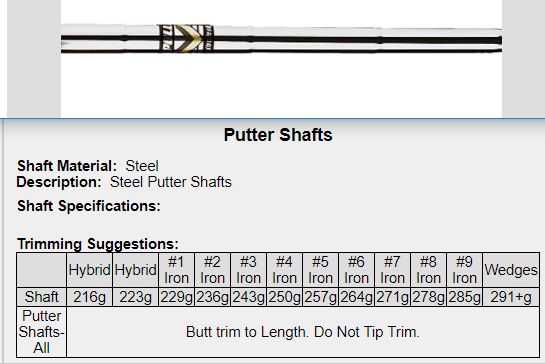Click the 223g hybrid weight cell
This screenshot has height=364, width=545.
click(x=135, y=297)
